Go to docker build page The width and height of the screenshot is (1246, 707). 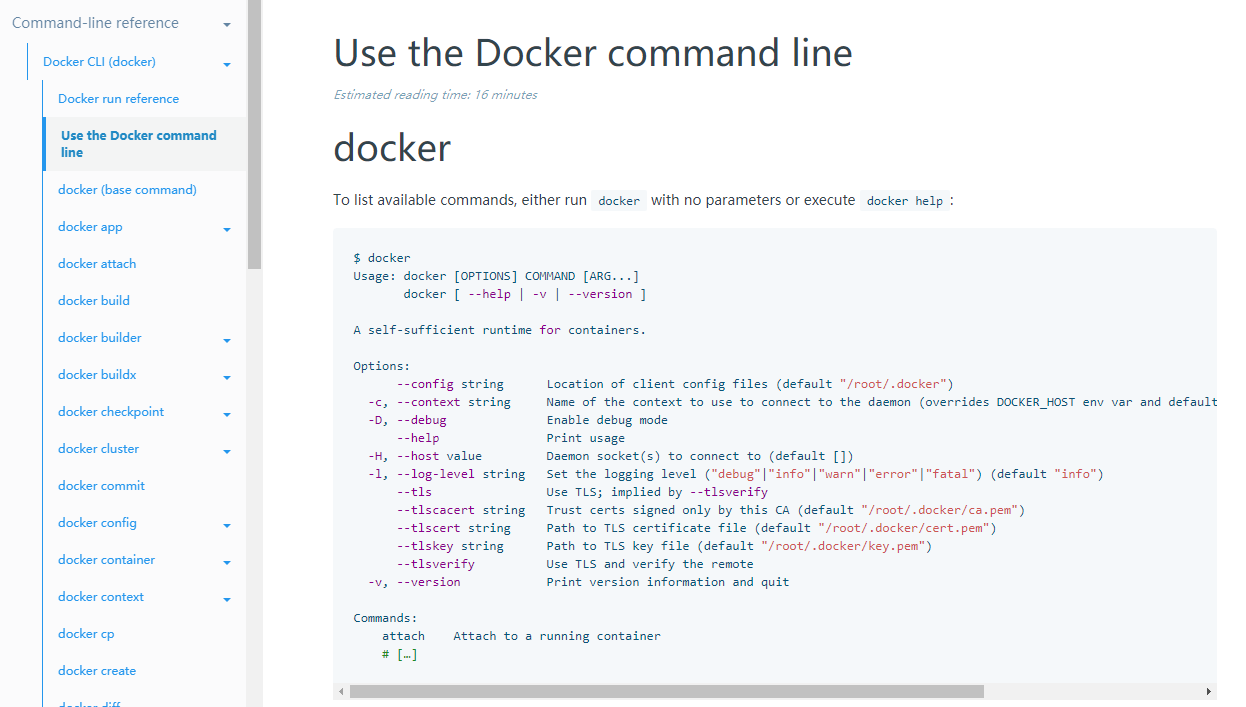[94, 301]
